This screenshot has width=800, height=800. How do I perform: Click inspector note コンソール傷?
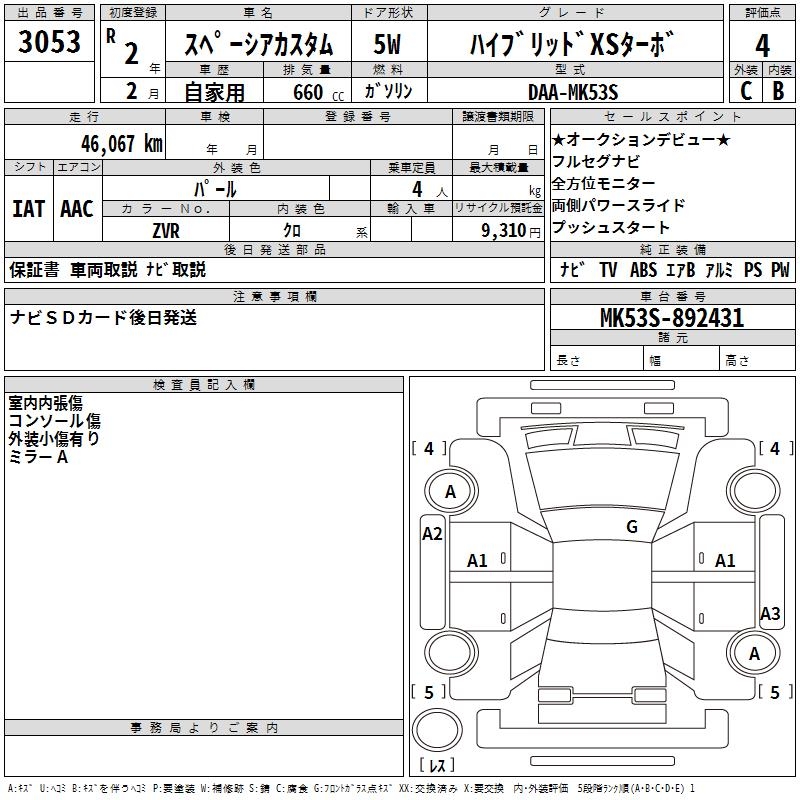54,420
